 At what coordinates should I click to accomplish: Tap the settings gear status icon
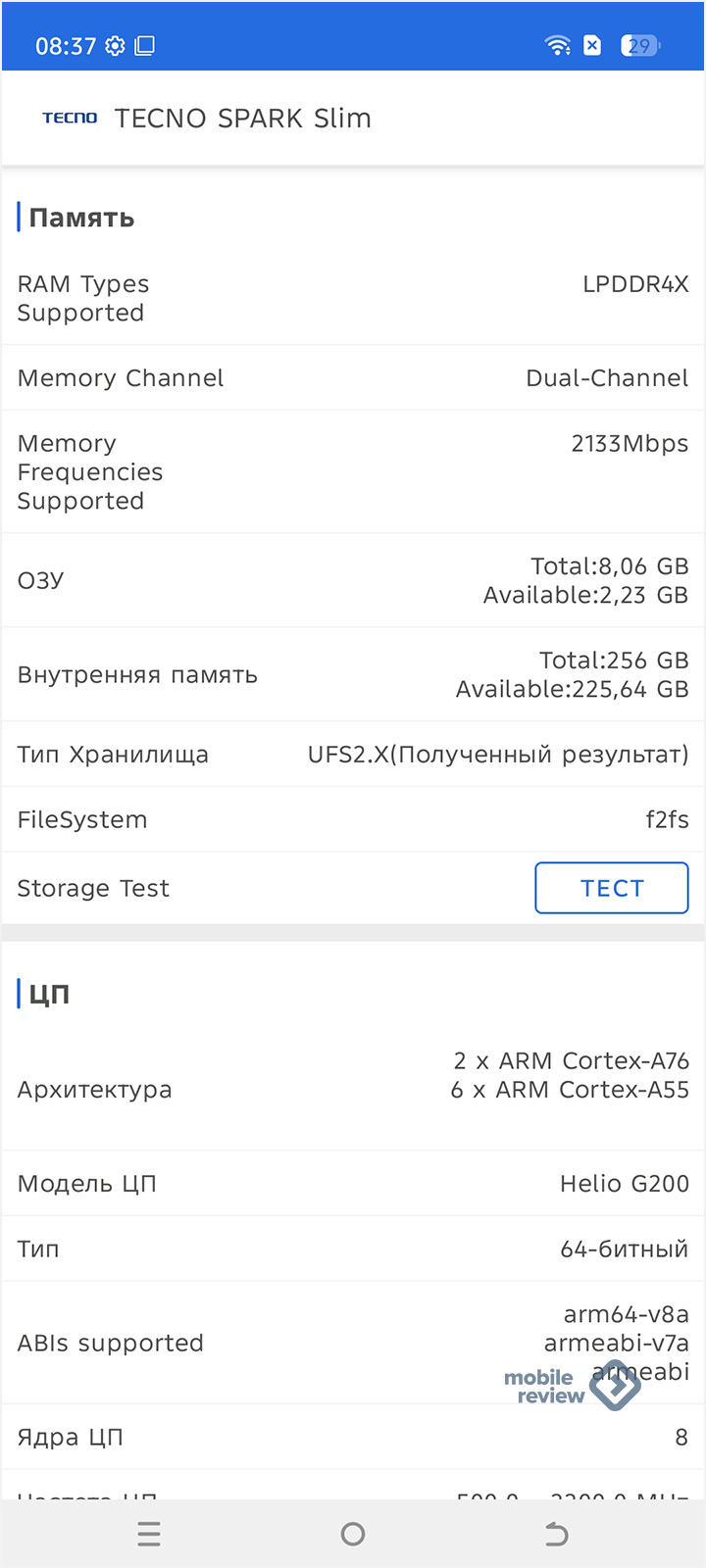point(115,46)
